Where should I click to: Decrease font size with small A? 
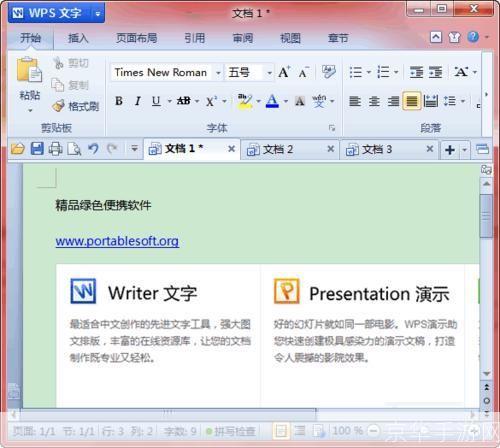[303, 72]
